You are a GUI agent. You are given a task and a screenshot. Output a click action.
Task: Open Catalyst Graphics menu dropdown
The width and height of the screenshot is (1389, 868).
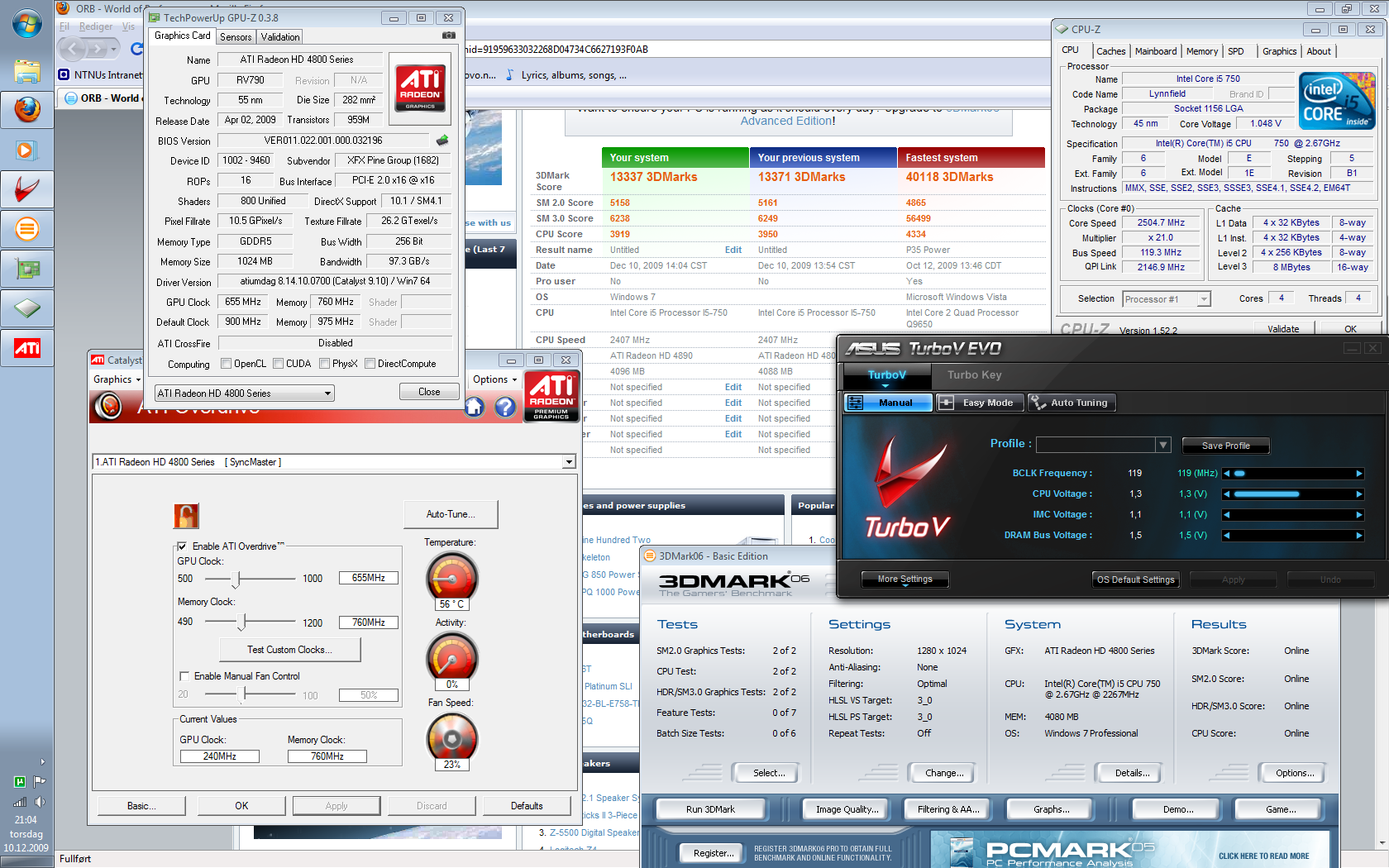coord(117,379)
